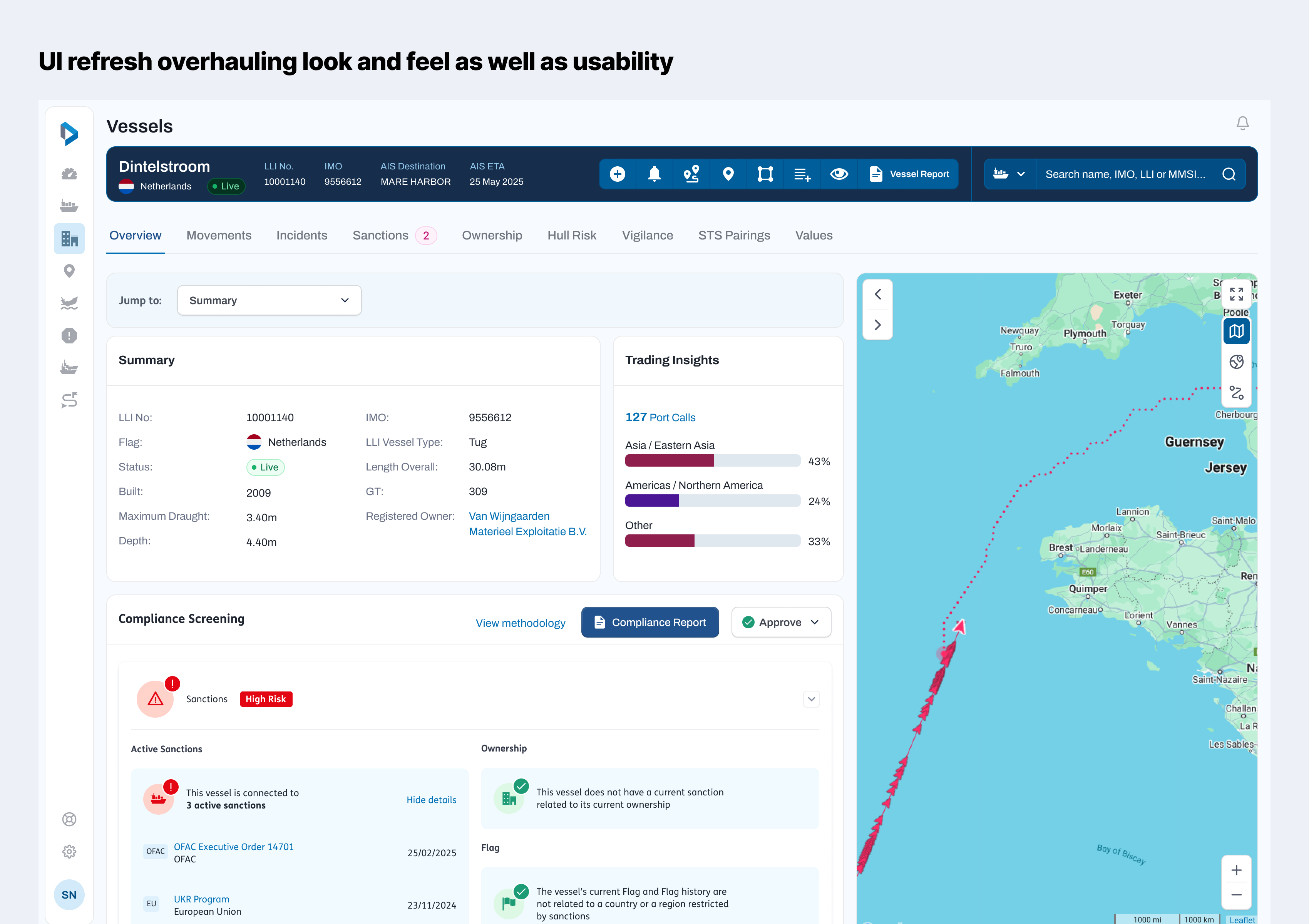Open the View methodology link
Image resolution: width=1309 pixels, height=924 pixels.
(521, 623)
